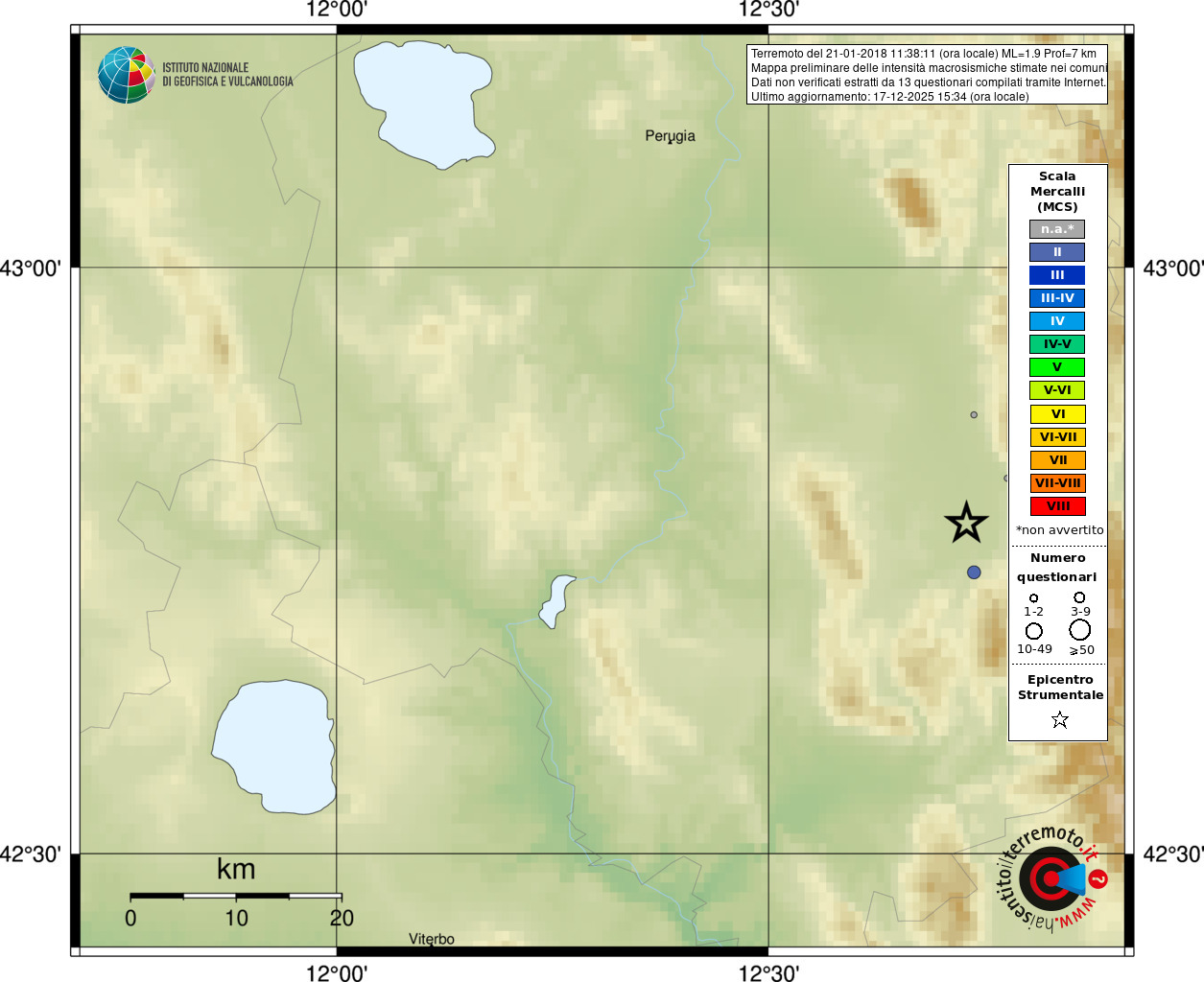Image resolution: width=1204 pixels, height=982 pixels.
Task: Click the *non avvertito note
Action: pos(1059,530)
